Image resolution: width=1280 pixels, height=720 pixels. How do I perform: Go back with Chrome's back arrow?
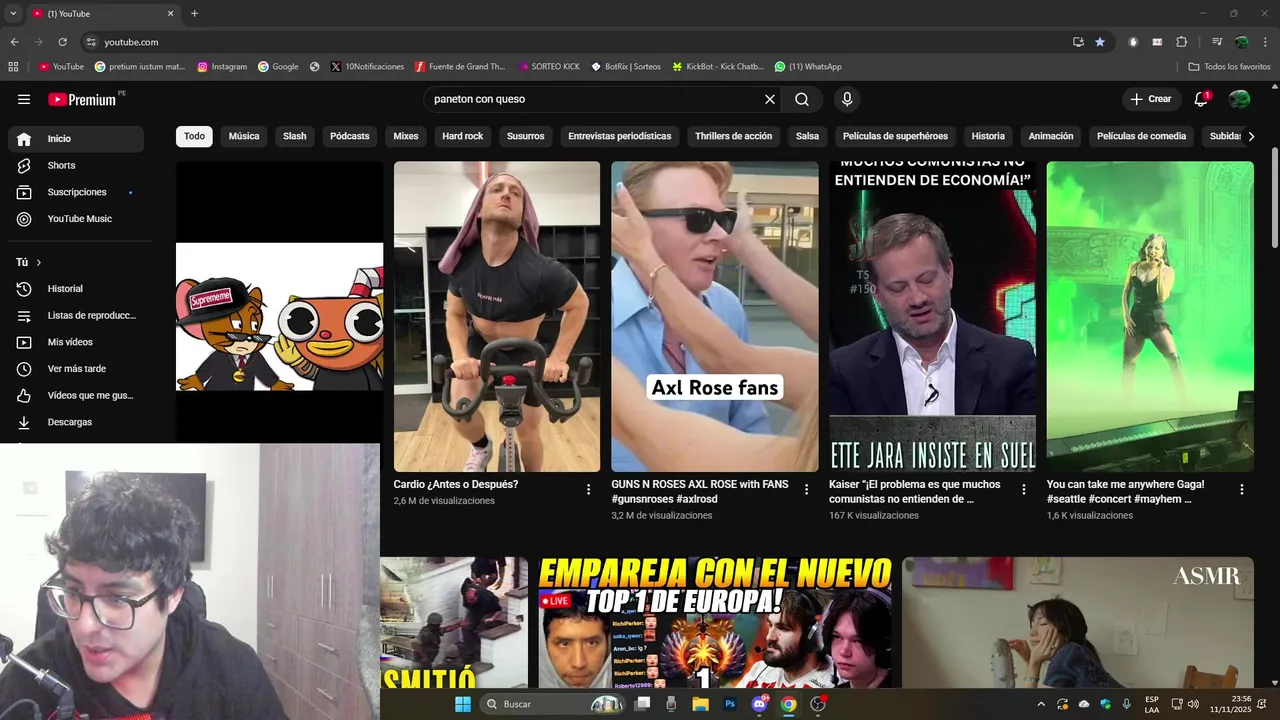coord(14,42)
